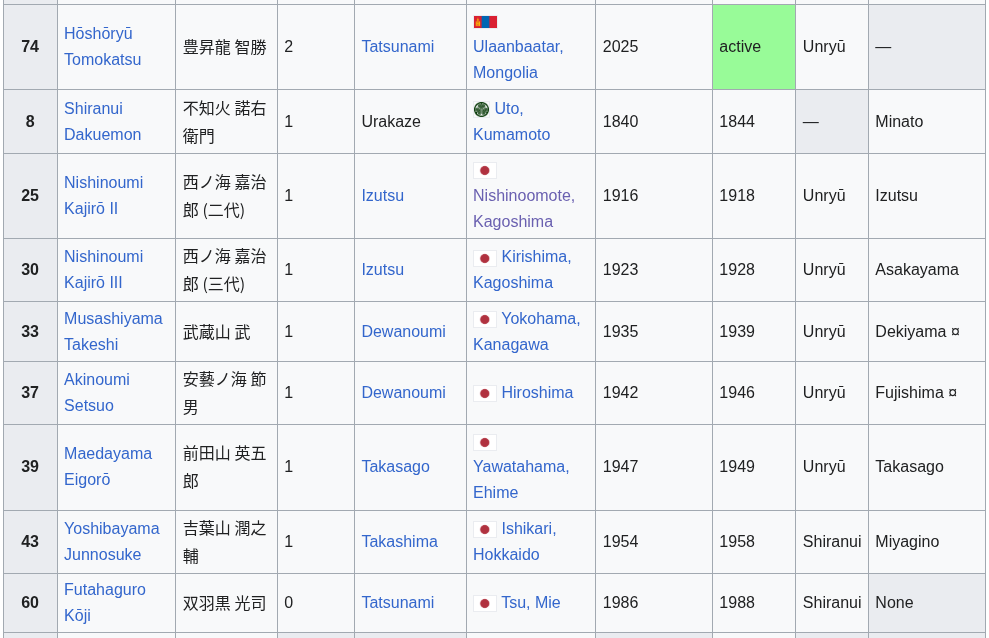Image resolution: width=989 pixels, height=638 pixels.
Task: Click the yokozuna number 60 cell
Action: pos(30,602)
